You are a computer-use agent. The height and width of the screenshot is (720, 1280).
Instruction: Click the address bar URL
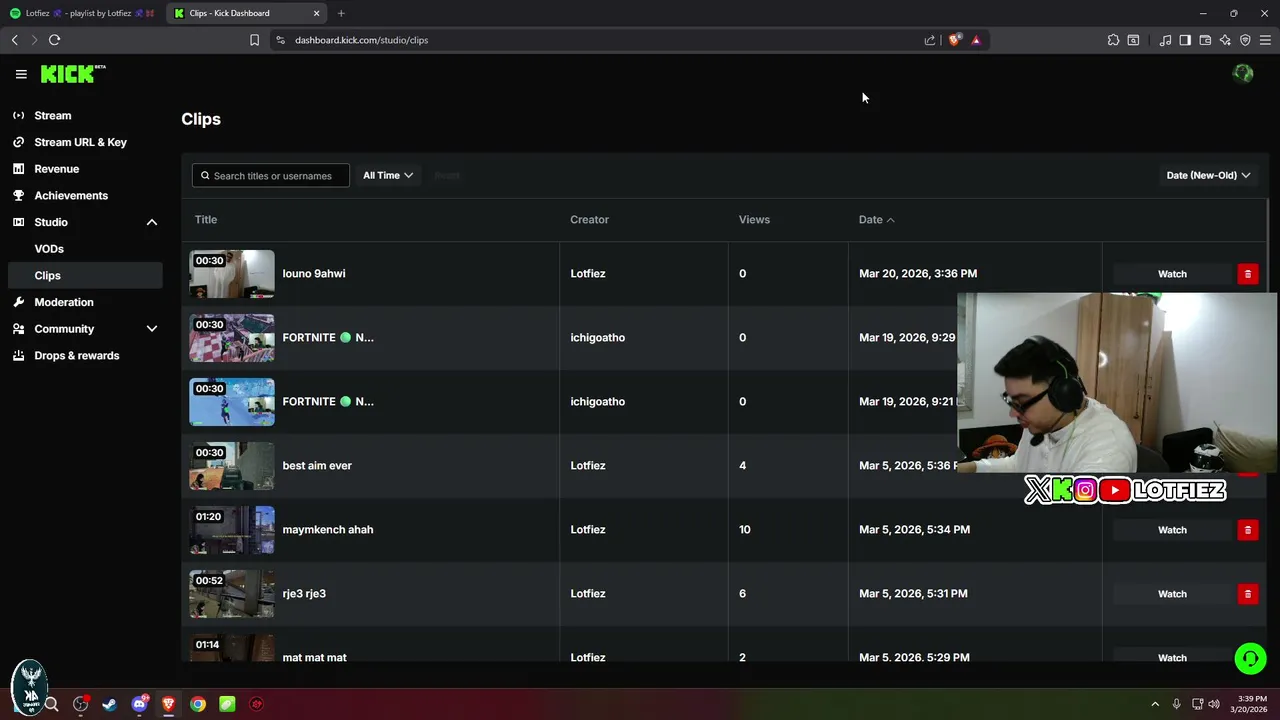(x=361, y=40)
